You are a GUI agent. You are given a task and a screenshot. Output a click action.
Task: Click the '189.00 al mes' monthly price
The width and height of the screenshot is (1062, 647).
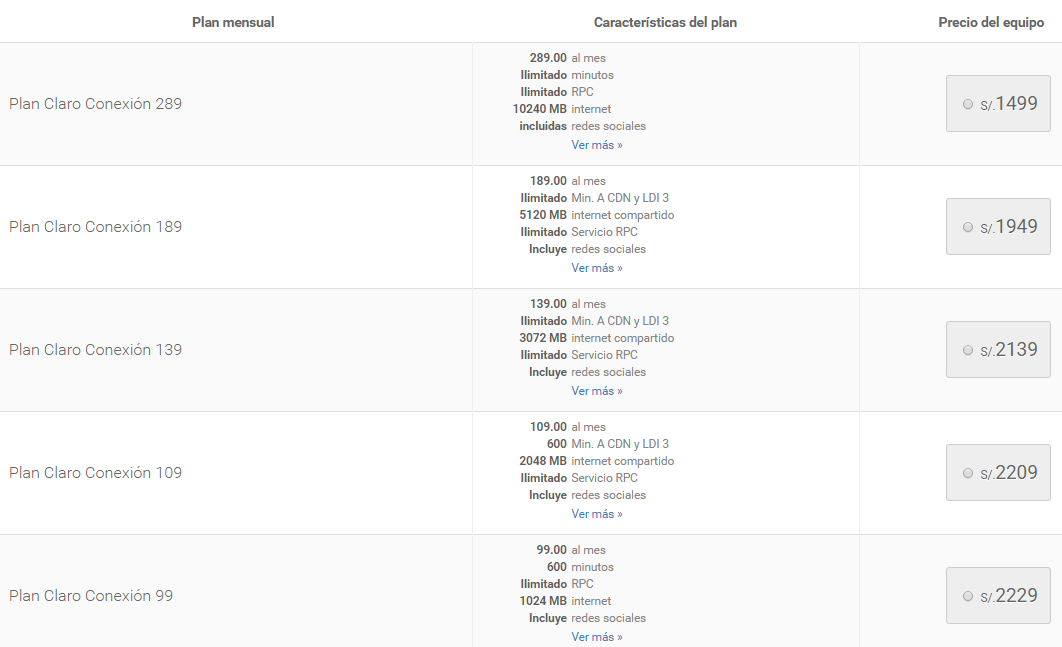click(x=568, y=181)
